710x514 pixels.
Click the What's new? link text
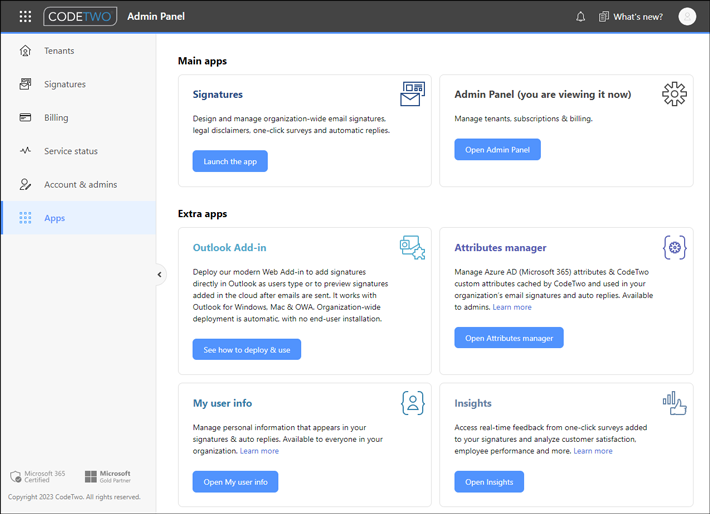[x=638, y=17]
